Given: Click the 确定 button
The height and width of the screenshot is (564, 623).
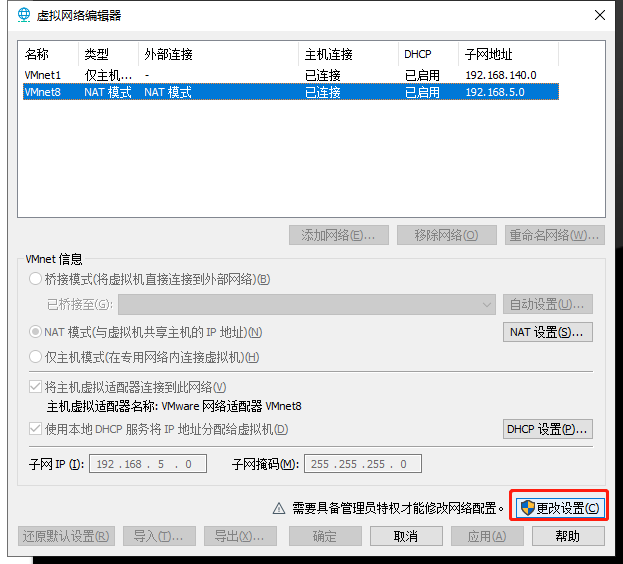Looking at the screenshot, I should tap(325, 536).
